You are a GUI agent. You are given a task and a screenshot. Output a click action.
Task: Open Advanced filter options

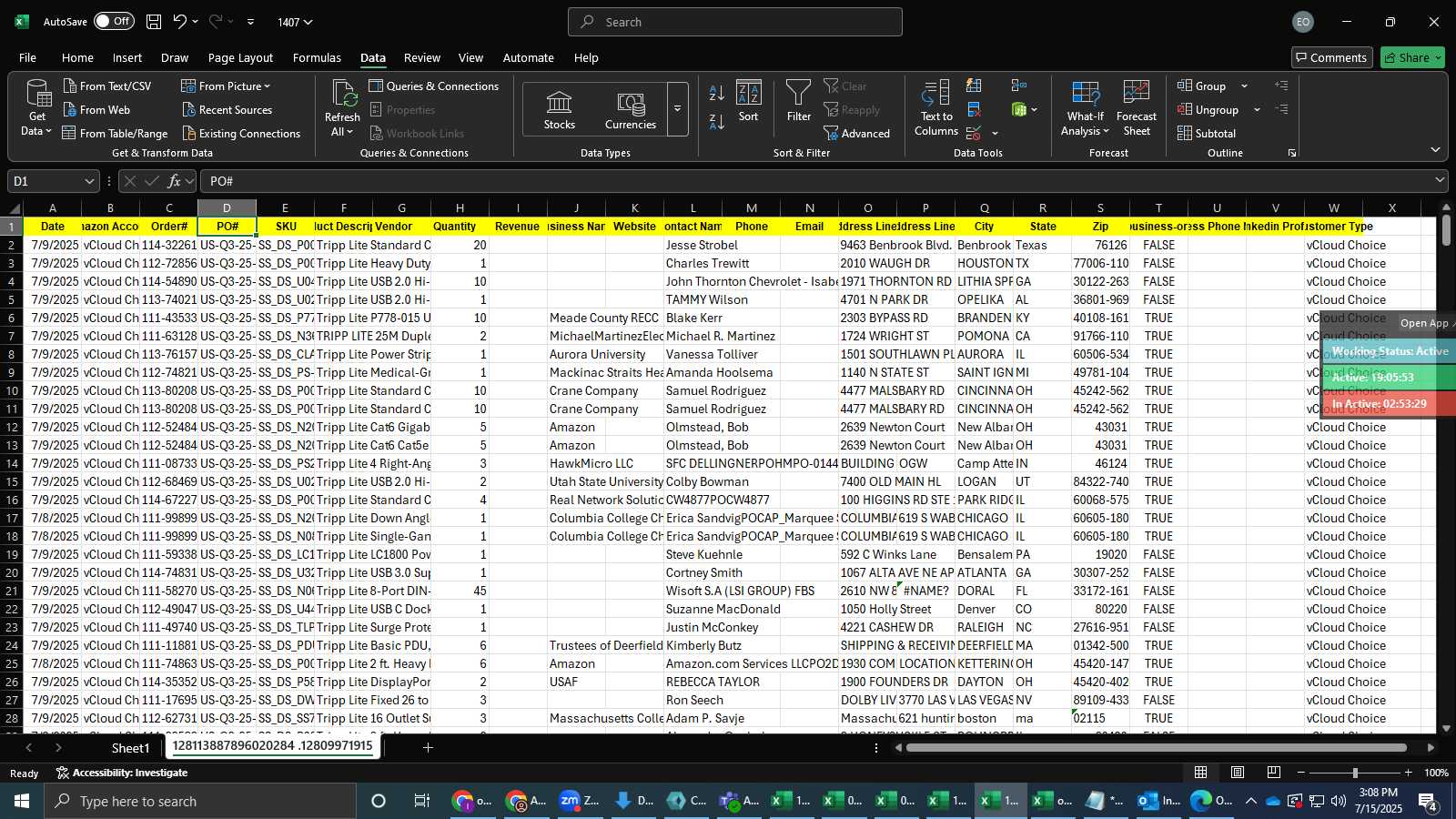pos(856,133)
